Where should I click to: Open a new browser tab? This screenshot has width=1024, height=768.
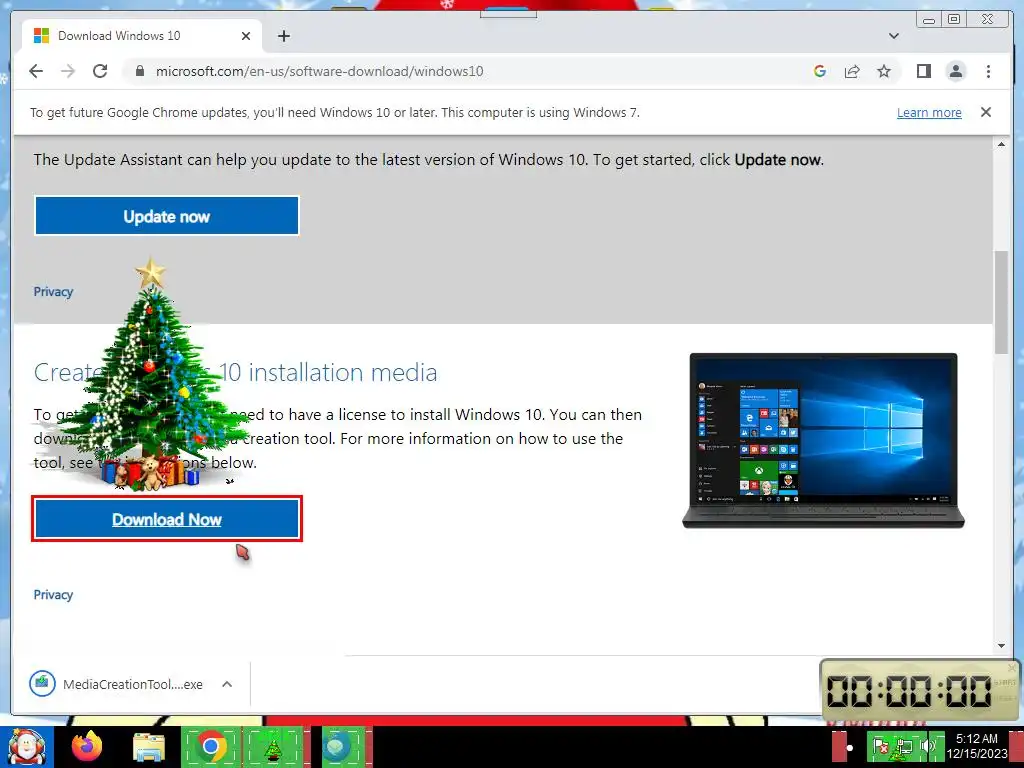point(283,36)
